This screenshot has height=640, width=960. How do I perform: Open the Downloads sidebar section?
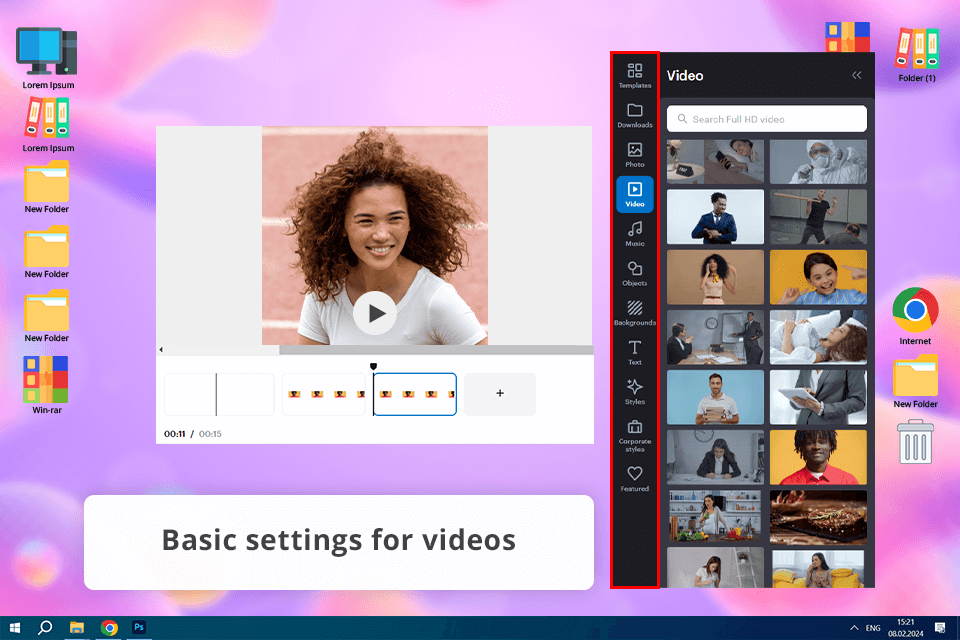634,115
